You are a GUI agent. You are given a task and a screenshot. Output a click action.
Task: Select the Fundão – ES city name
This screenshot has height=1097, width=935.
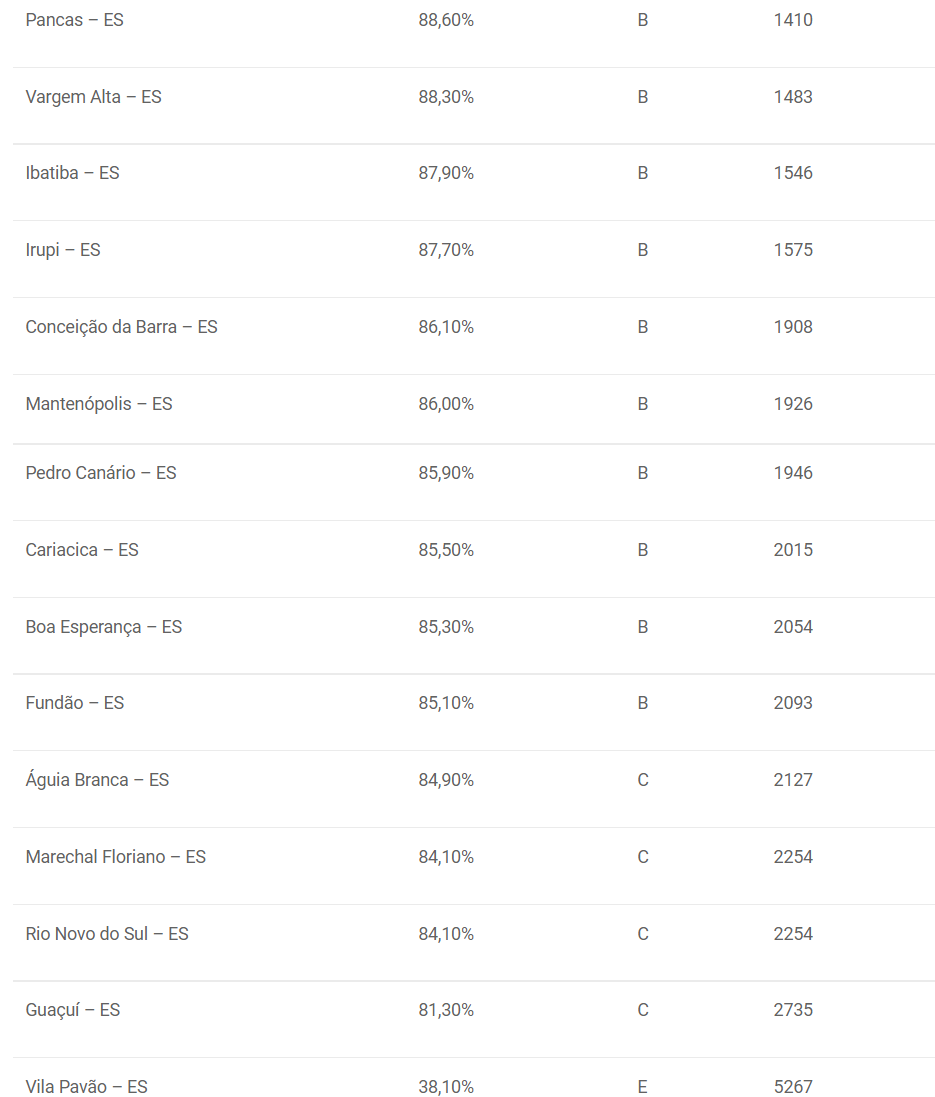(x=74, y=703)
